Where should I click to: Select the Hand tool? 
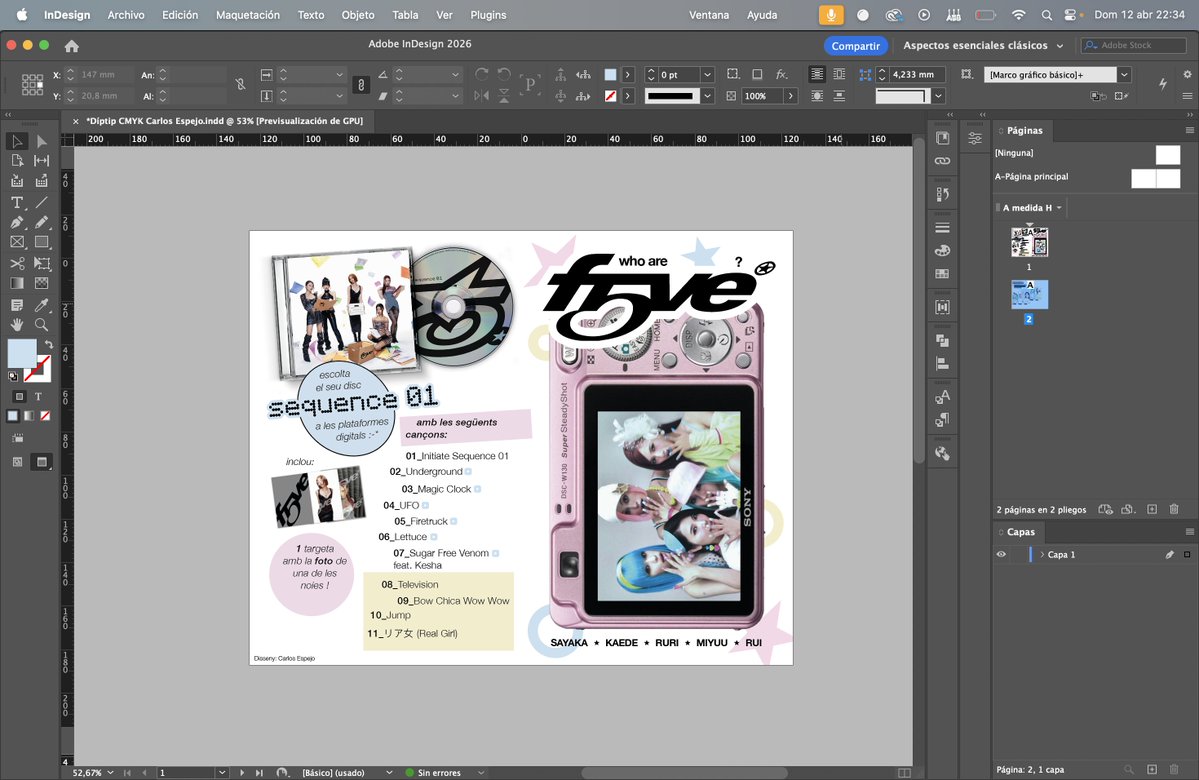(x=17, y=324)
